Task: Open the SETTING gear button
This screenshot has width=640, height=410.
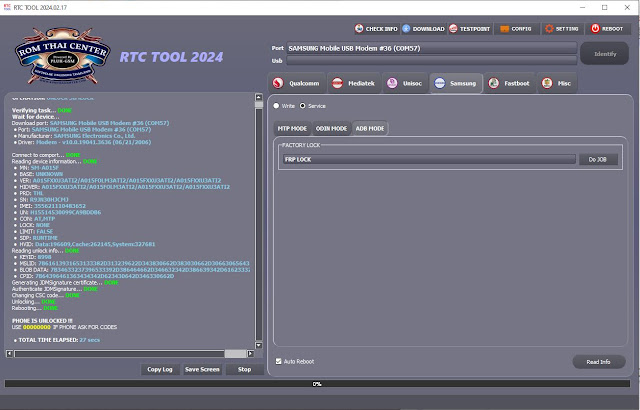Action: (563, 29)
